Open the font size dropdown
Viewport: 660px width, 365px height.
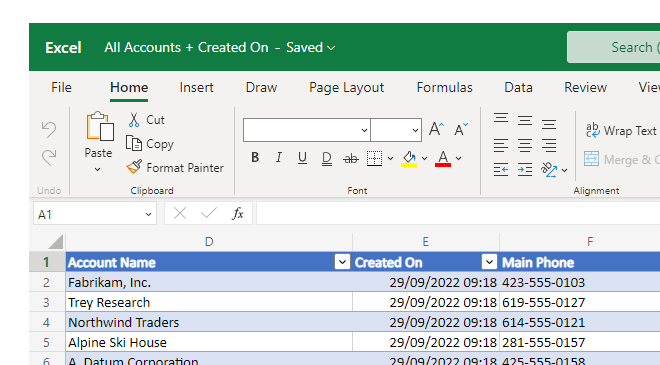click(415, 130)
